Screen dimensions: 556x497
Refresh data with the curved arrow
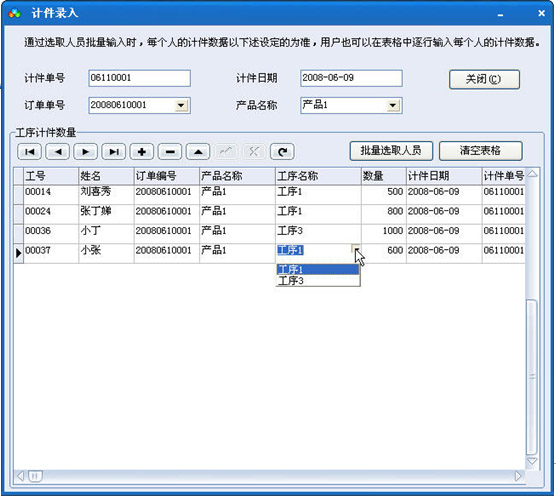click(x=282, y=152)
